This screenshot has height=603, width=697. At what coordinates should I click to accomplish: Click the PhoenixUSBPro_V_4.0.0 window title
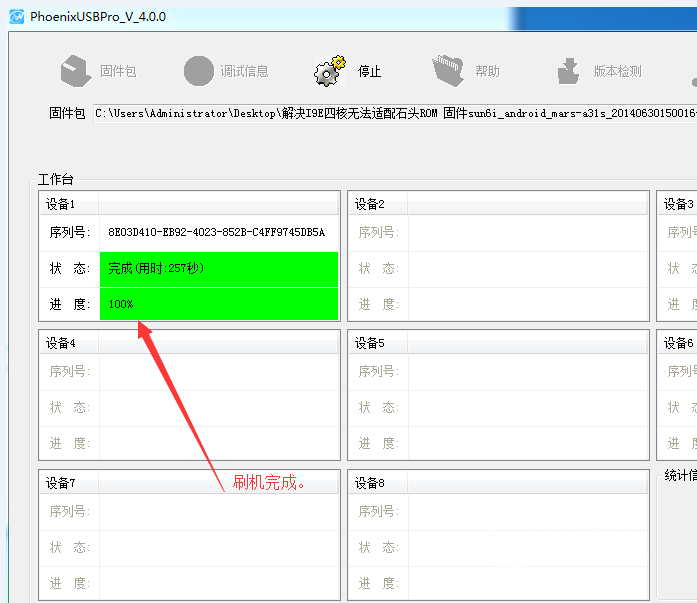pyautogui.click(x=98, y=17)
